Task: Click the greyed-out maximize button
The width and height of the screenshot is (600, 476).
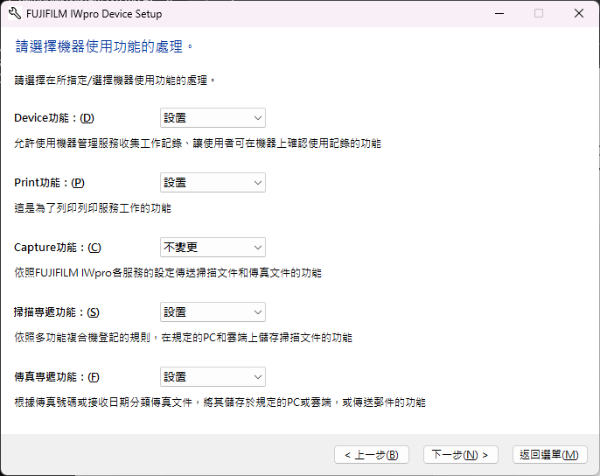Action: 539,14
